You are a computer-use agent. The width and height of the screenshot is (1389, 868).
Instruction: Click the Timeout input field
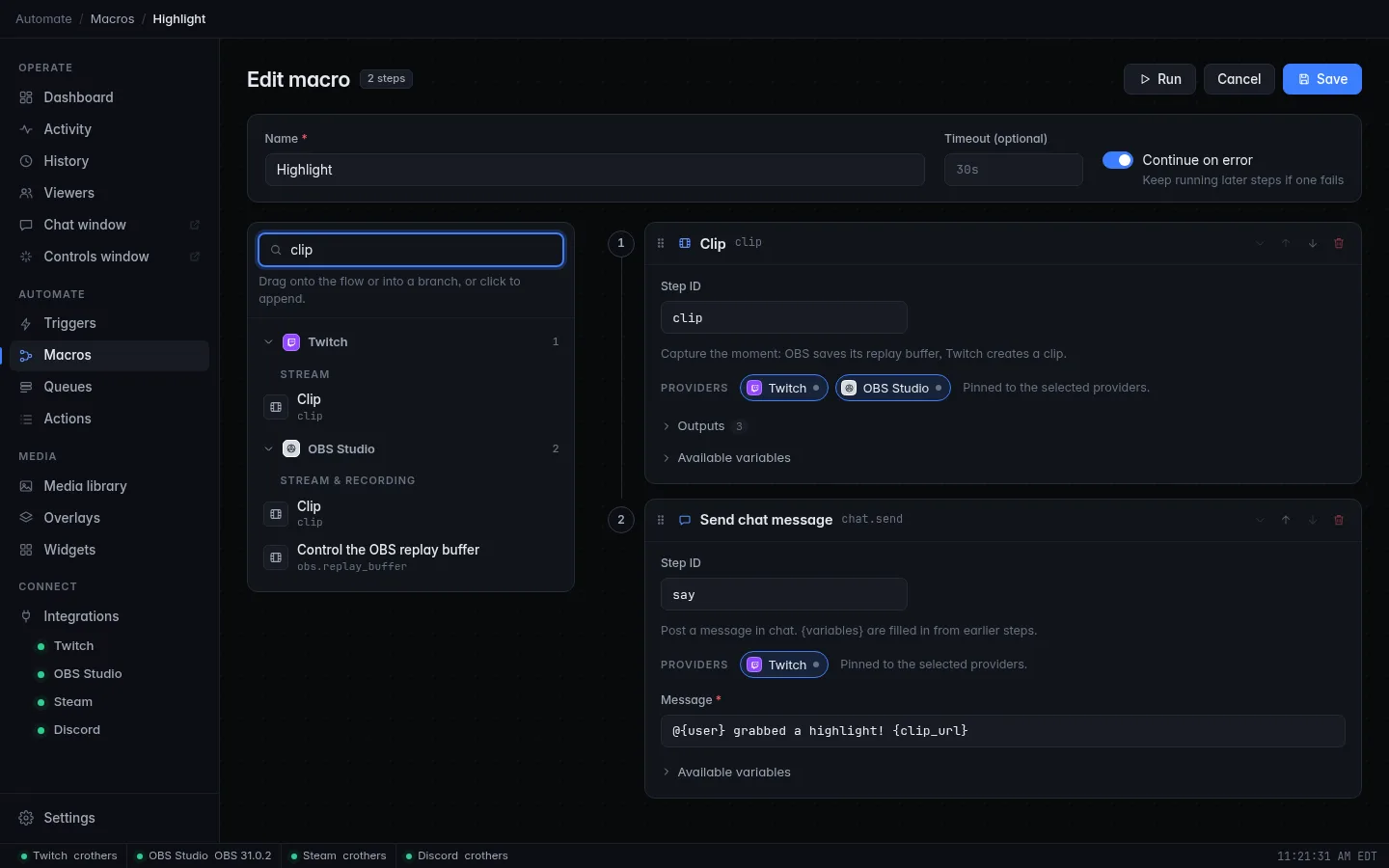pyautogui.click(x=1014, y=170)
